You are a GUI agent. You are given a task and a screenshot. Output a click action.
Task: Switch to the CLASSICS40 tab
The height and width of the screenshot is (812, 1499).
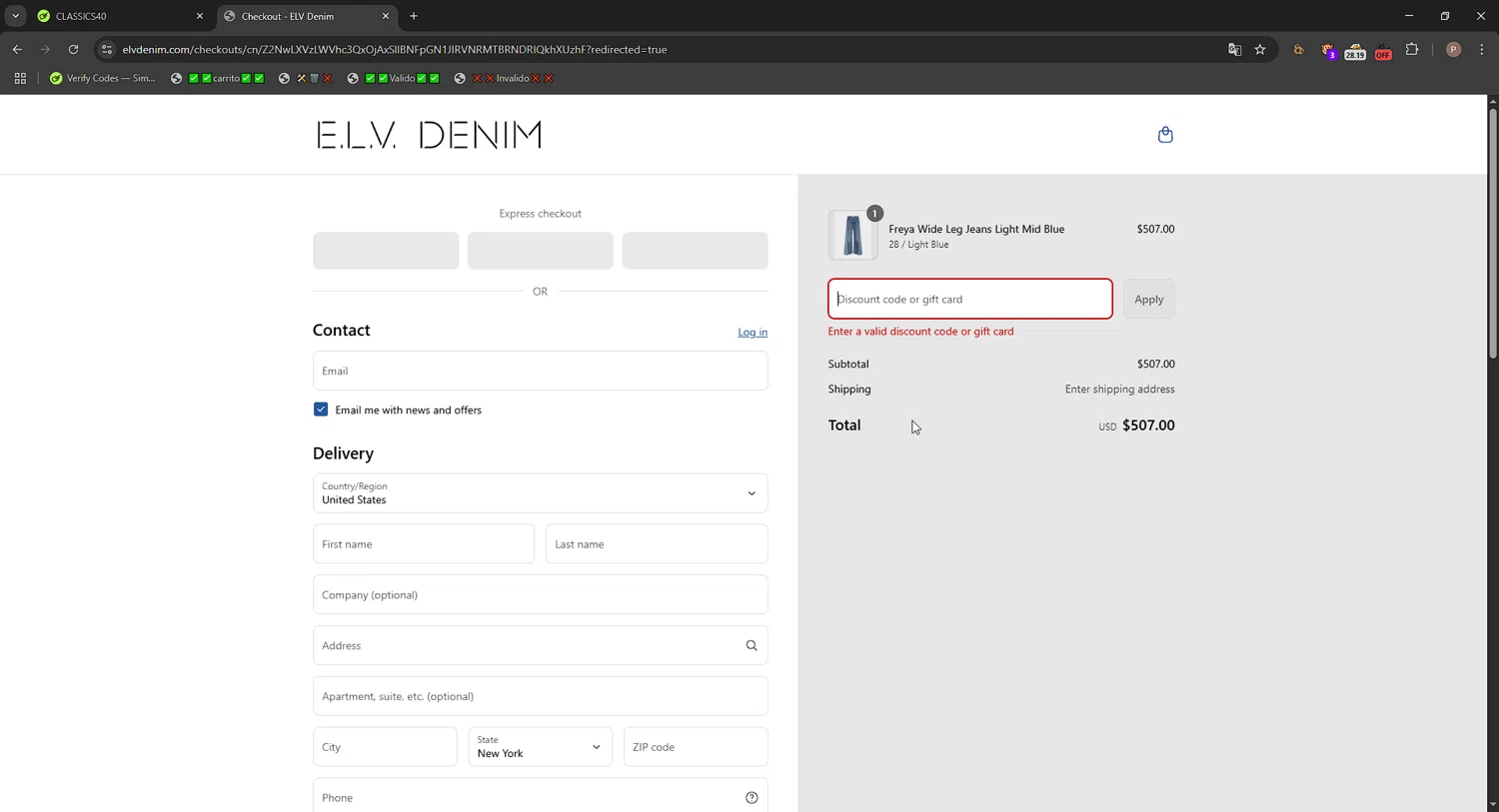(118, 16)
